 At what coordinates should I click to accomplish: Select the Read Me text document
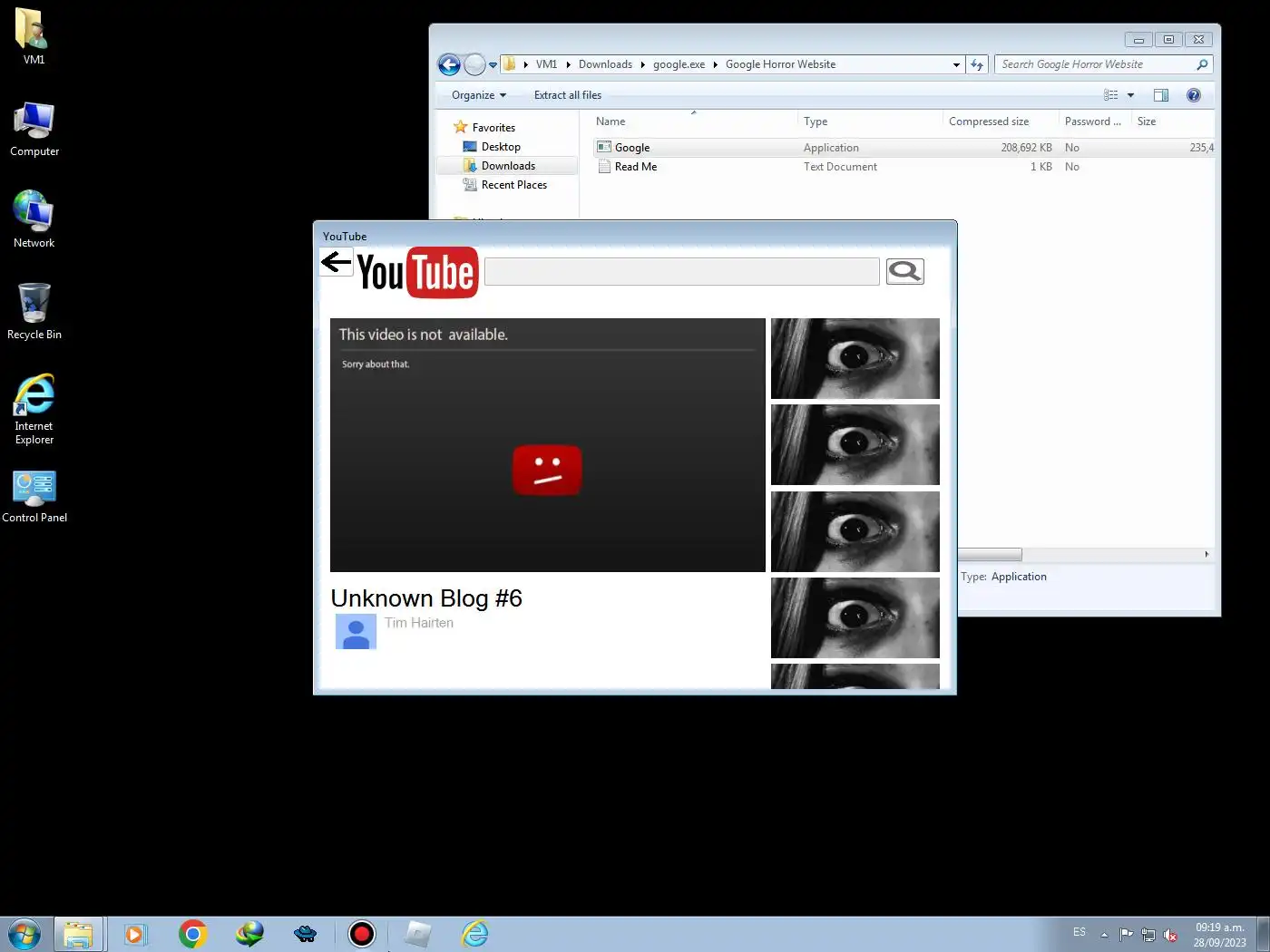(904, 167)
